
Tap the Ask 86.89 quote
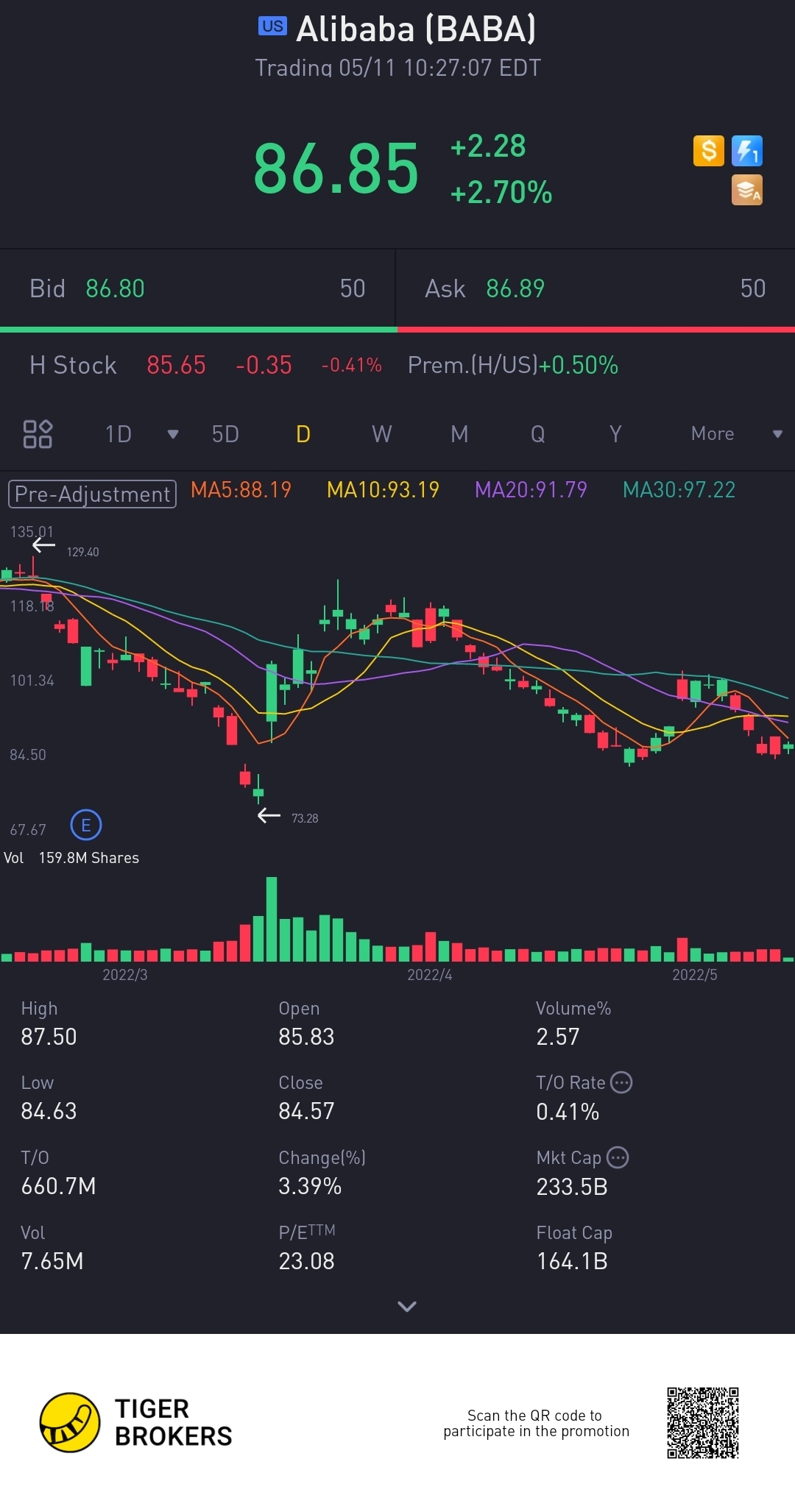[x=595, y=288]
